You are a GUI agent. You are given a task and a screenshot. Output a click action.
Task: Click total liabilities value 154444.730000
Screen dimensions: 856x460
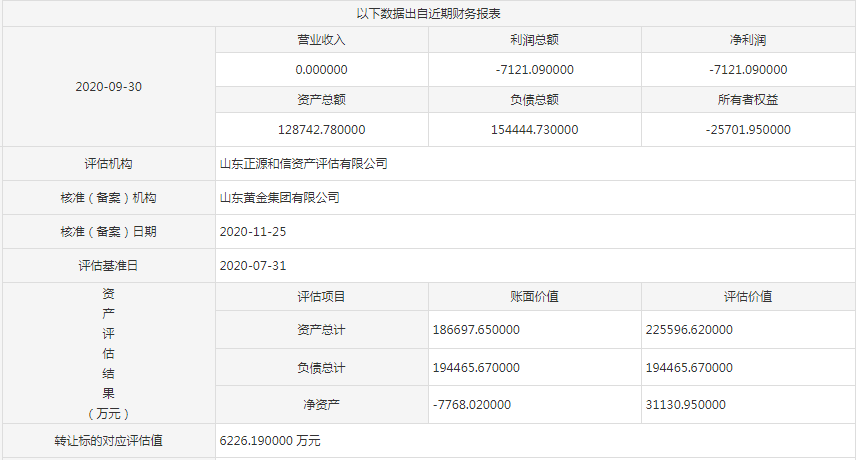pos(534,130)
